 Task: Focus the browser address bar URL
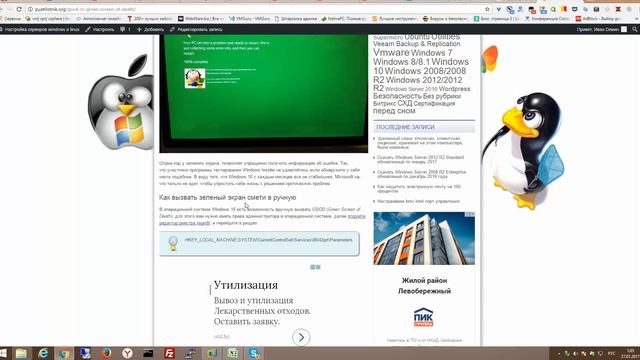point(85,9)
